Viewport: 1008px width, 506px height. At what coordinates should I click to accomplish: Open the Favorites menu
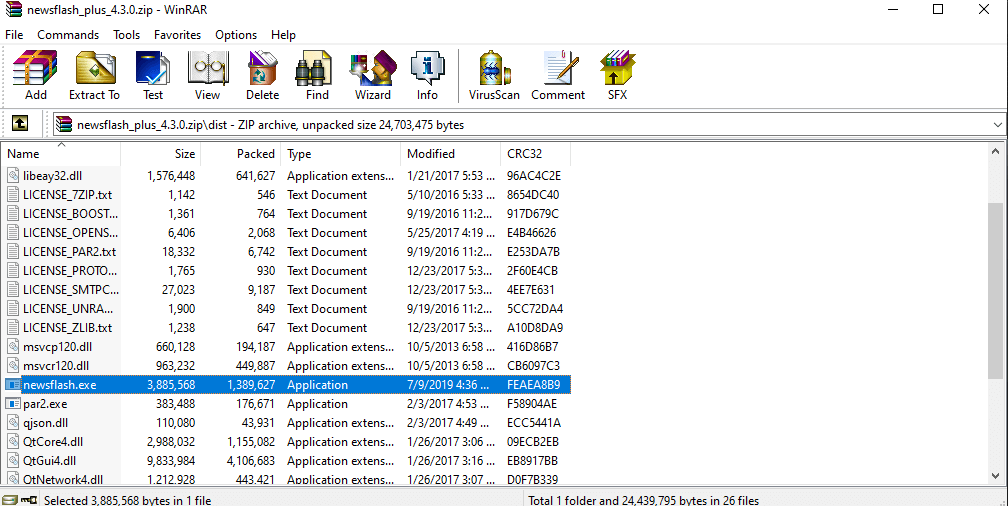[x=177, y=35]
